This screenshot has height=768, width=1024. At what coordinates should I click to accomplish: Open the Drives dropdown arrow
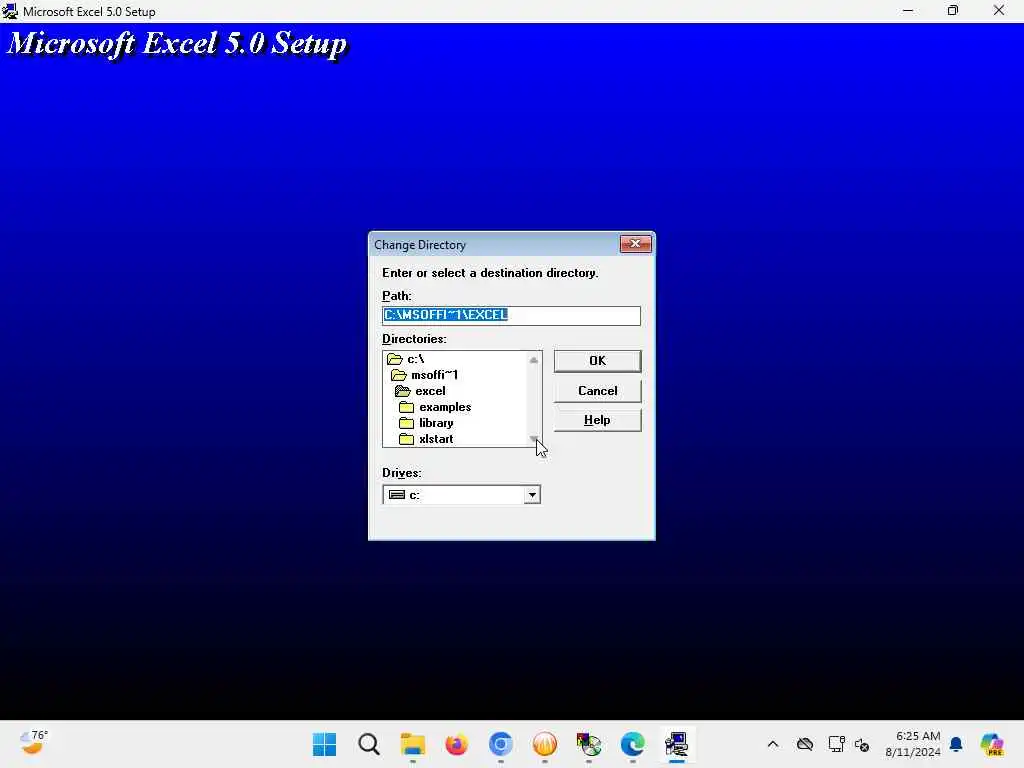[x=532, y=495]
